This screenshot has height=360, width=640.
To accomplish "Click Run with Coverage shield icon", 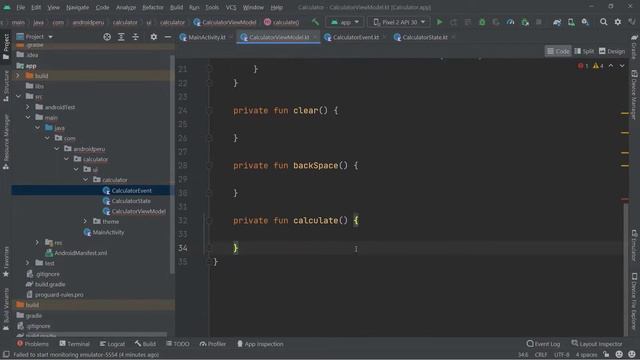I will (496, 22).
